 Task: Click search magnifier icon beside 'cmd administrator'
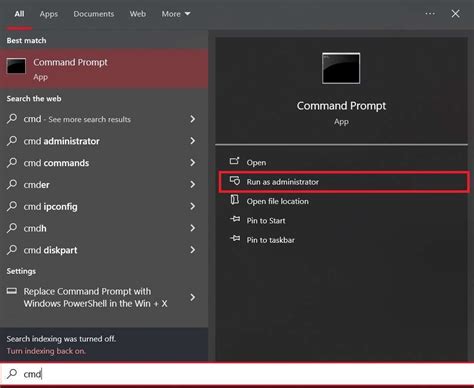(x=12, y=141)
